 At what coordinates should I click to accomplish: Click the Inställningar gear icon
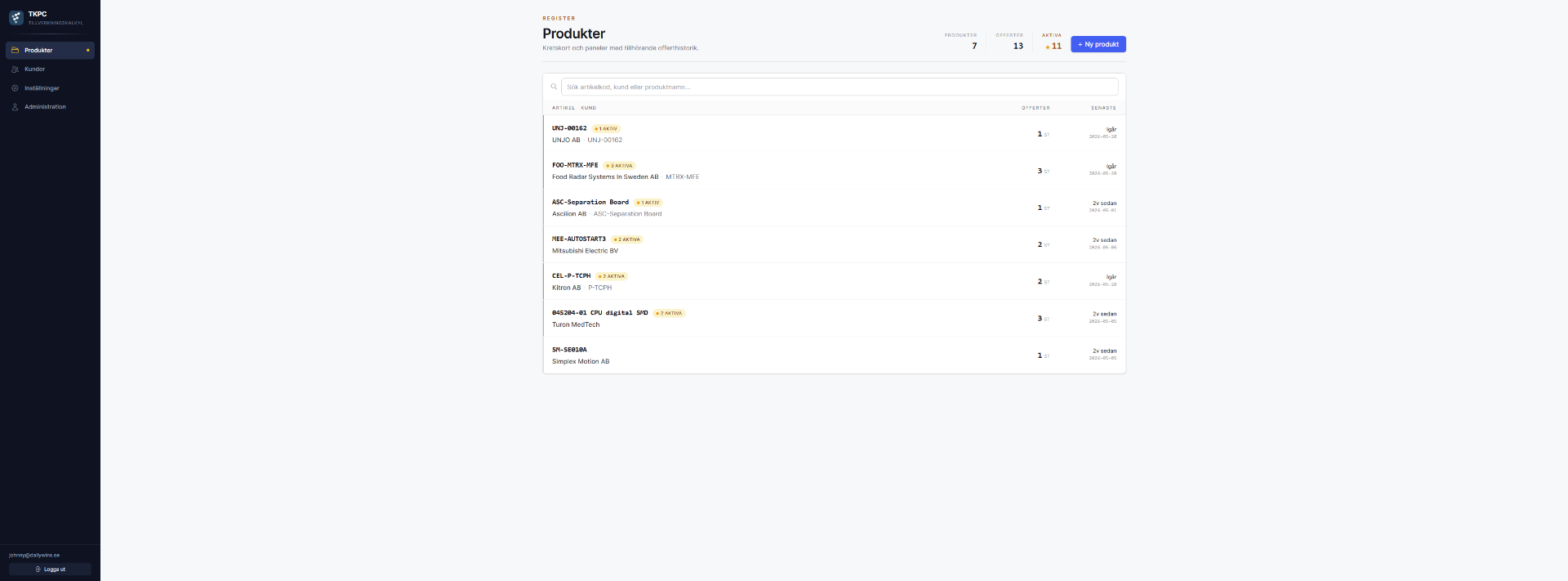click(x=15, y=88)
